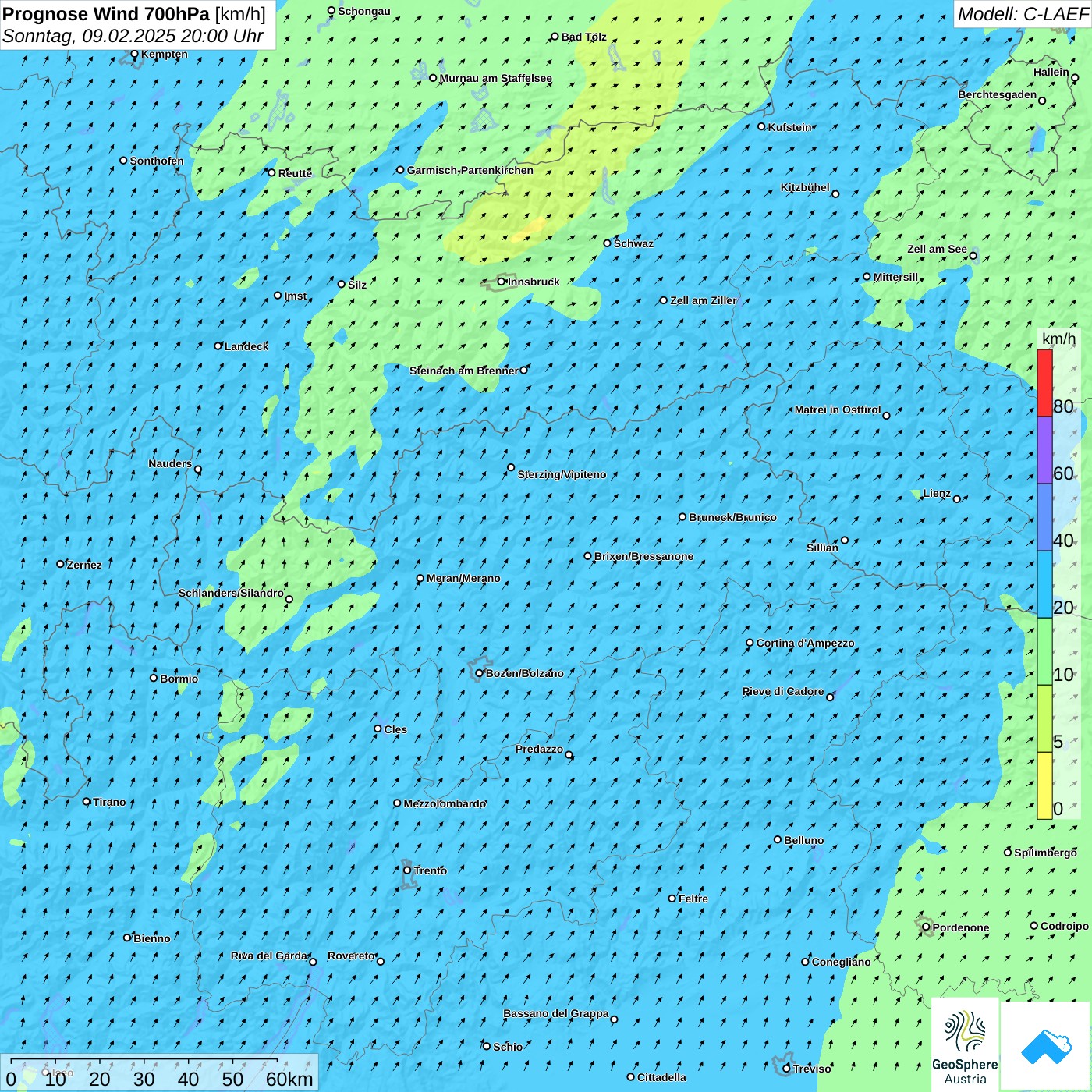This screenshot has width=1092, height=1092.
Task: Click the 'Spilimbergo' label
Action: [1045, 853]
